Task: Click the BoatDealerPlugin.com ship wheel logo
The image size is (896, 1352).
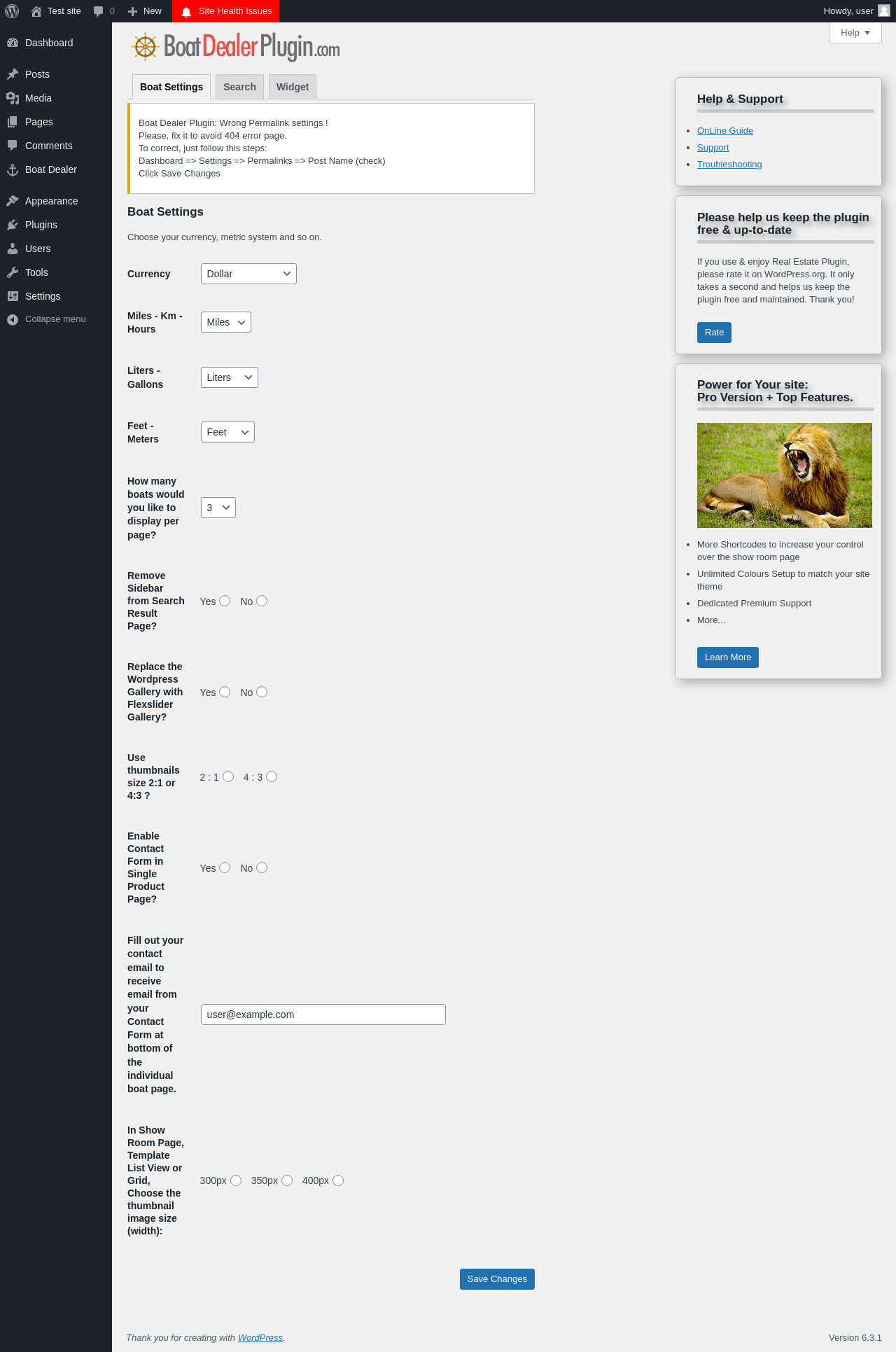Action: pos(145,47)
